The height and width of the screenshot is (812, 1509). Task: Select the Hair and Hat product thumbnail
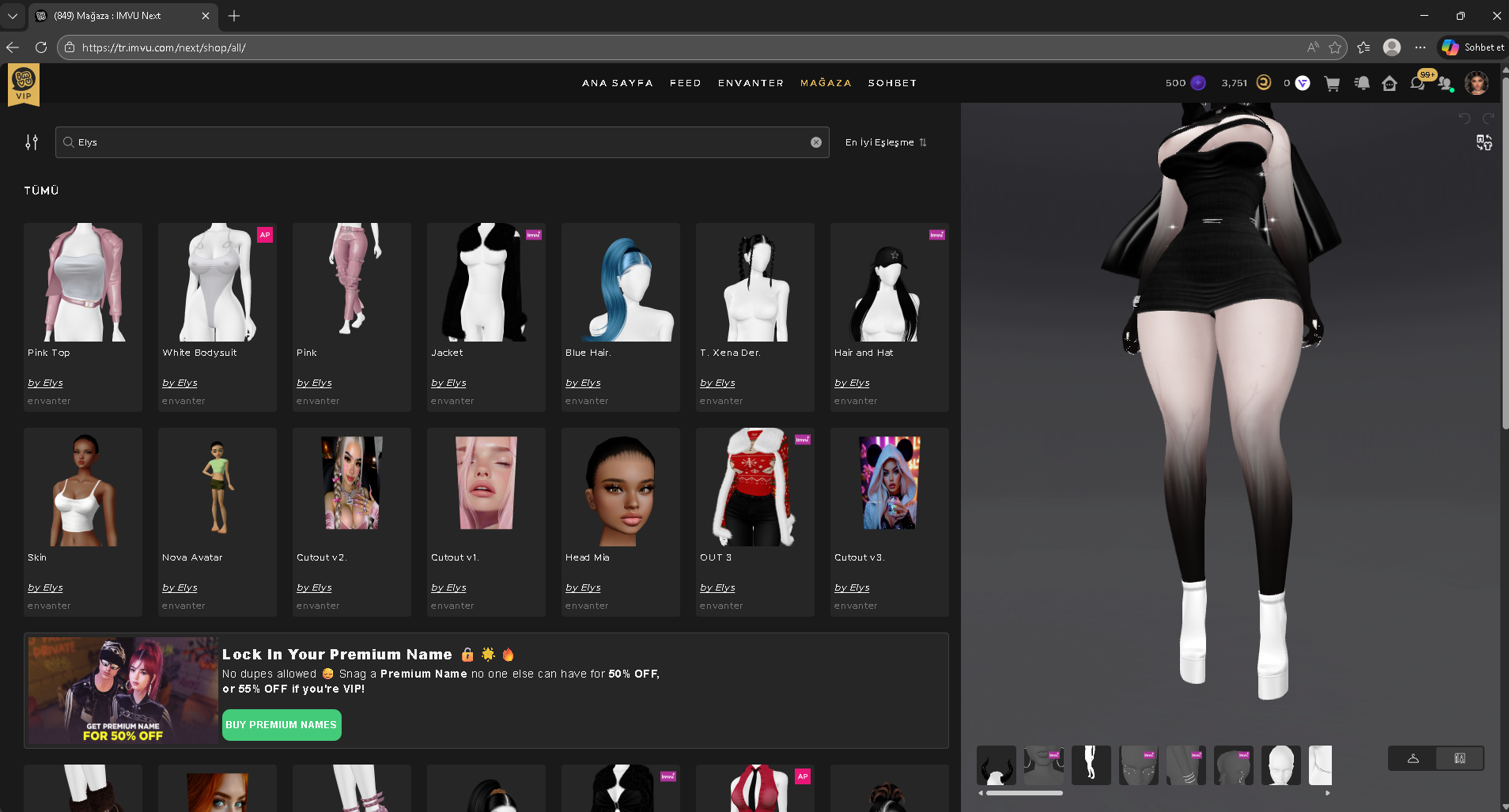pyautogui.click(x=890, y=282)
